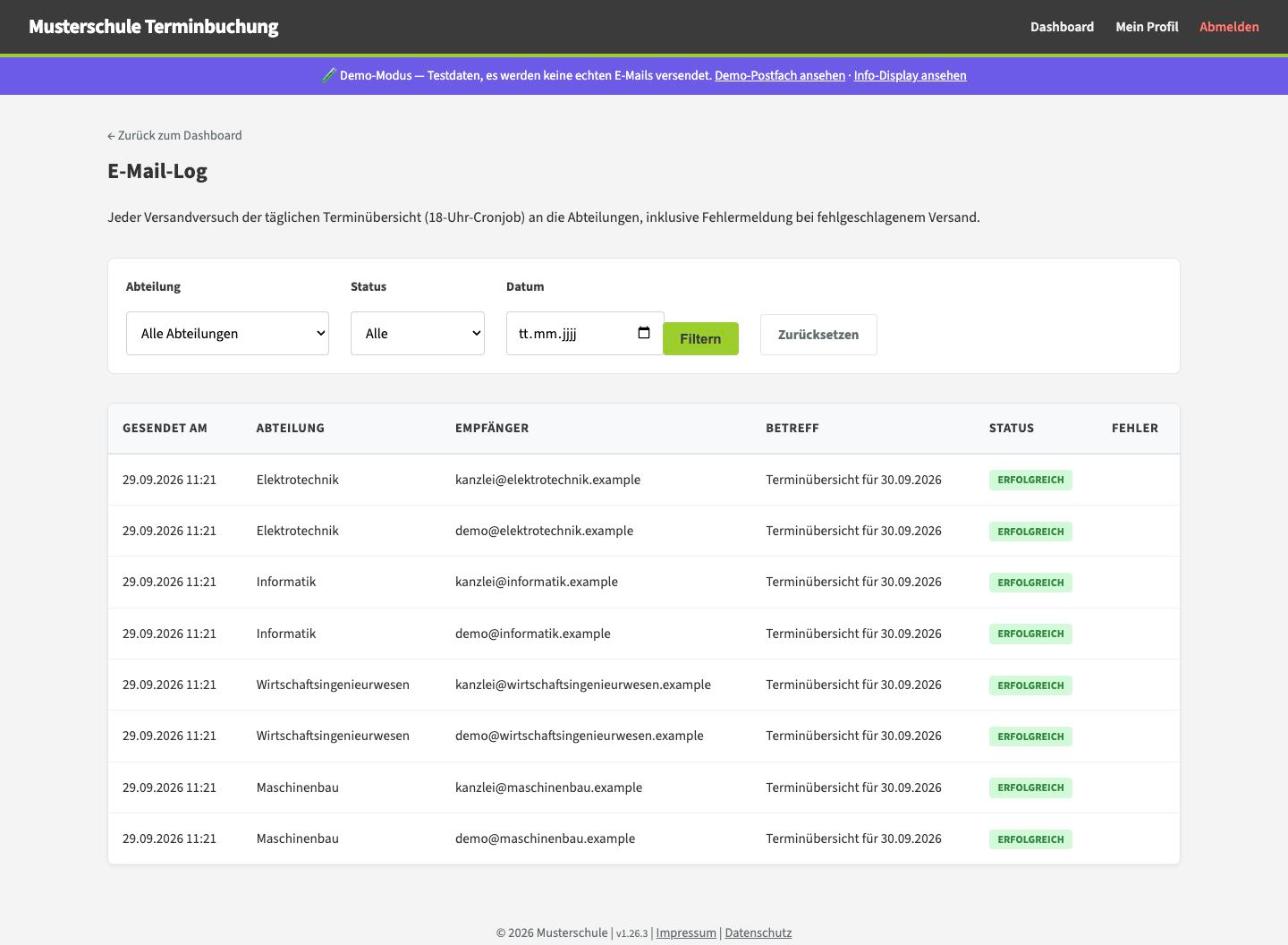
Task: Open the Abteilung dropdown
Action: (227, 333)
